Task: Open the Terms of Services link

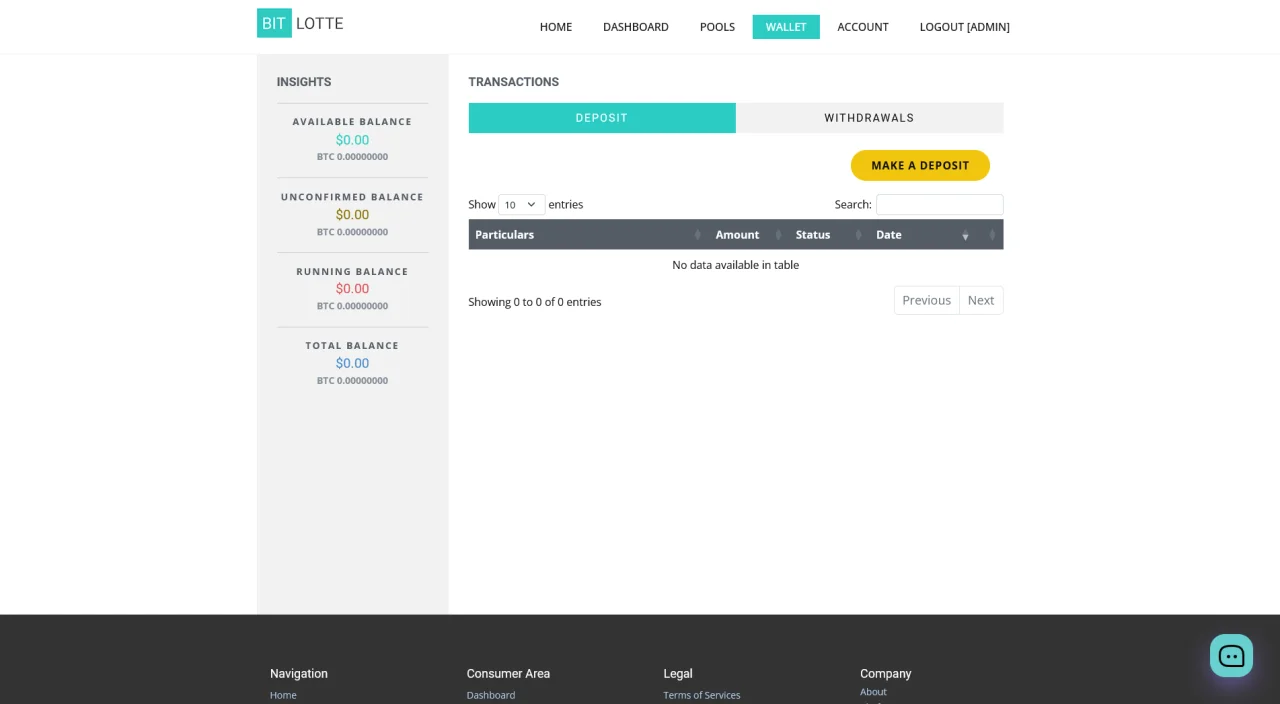Action: pyautogui.click(x=702, y=695)
